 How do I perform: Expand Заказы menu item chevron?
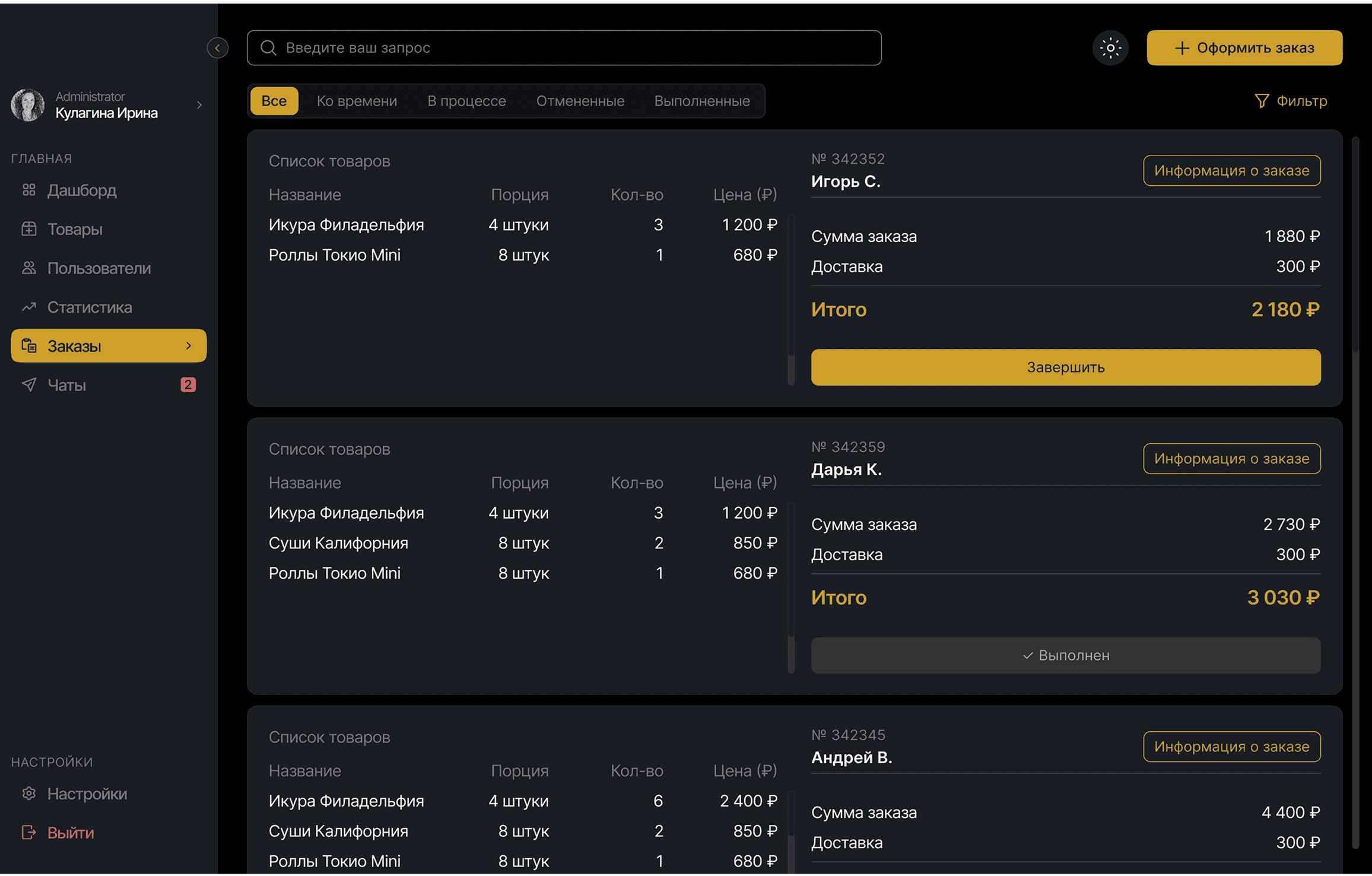click(189, 345)
